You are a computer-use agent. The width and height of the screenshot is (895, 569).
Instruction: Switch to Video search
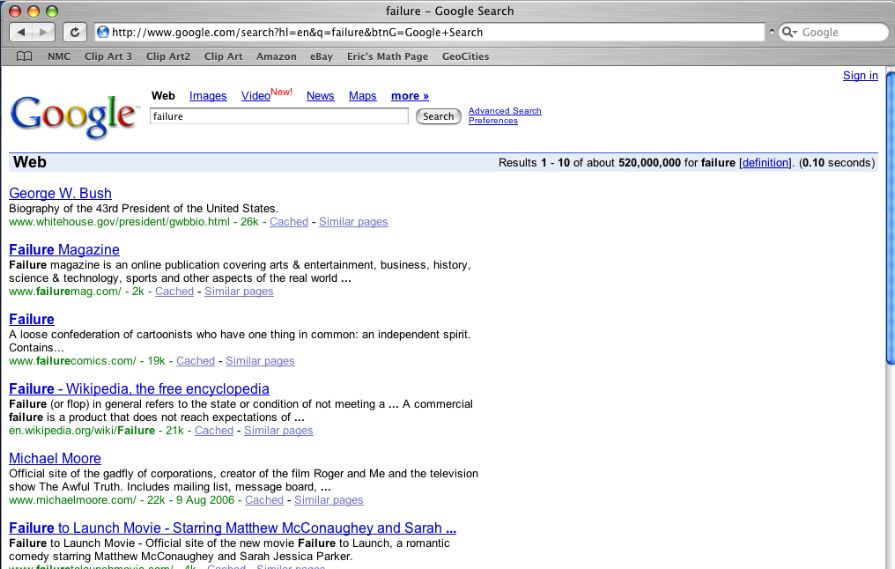[x=255, y=96]
